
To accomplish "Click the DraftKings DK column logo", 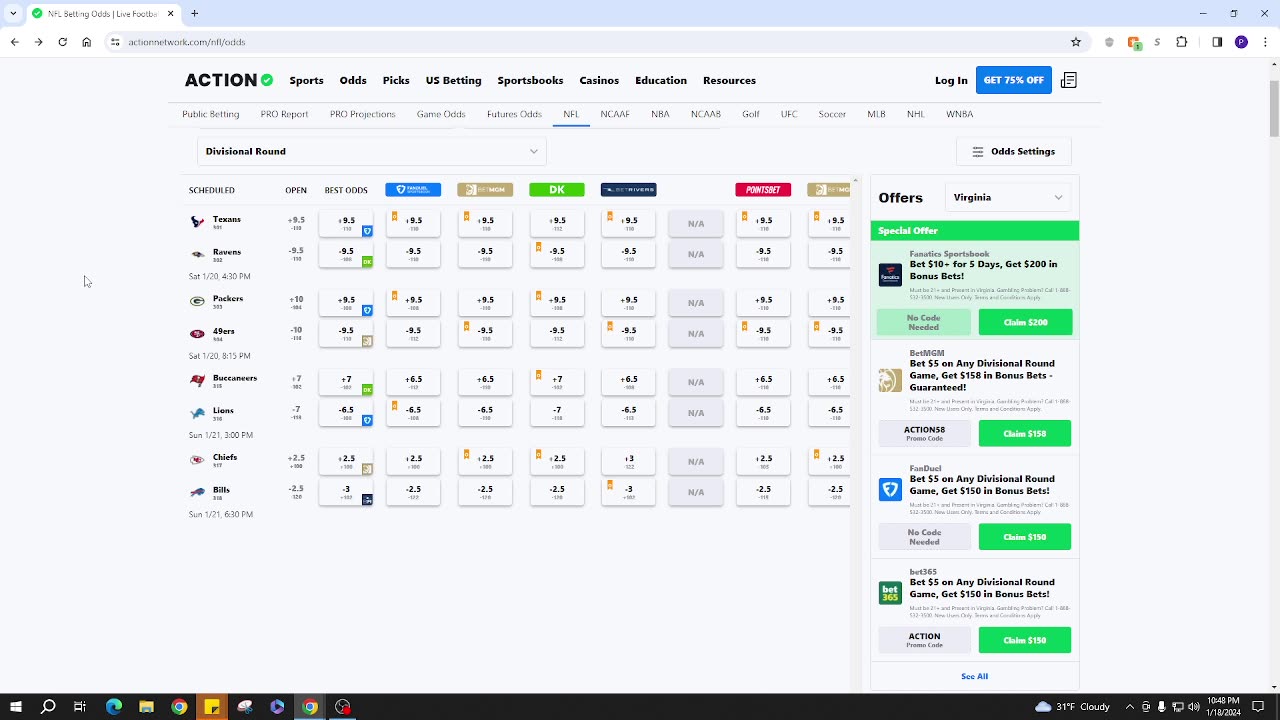I will click(557, 190).
